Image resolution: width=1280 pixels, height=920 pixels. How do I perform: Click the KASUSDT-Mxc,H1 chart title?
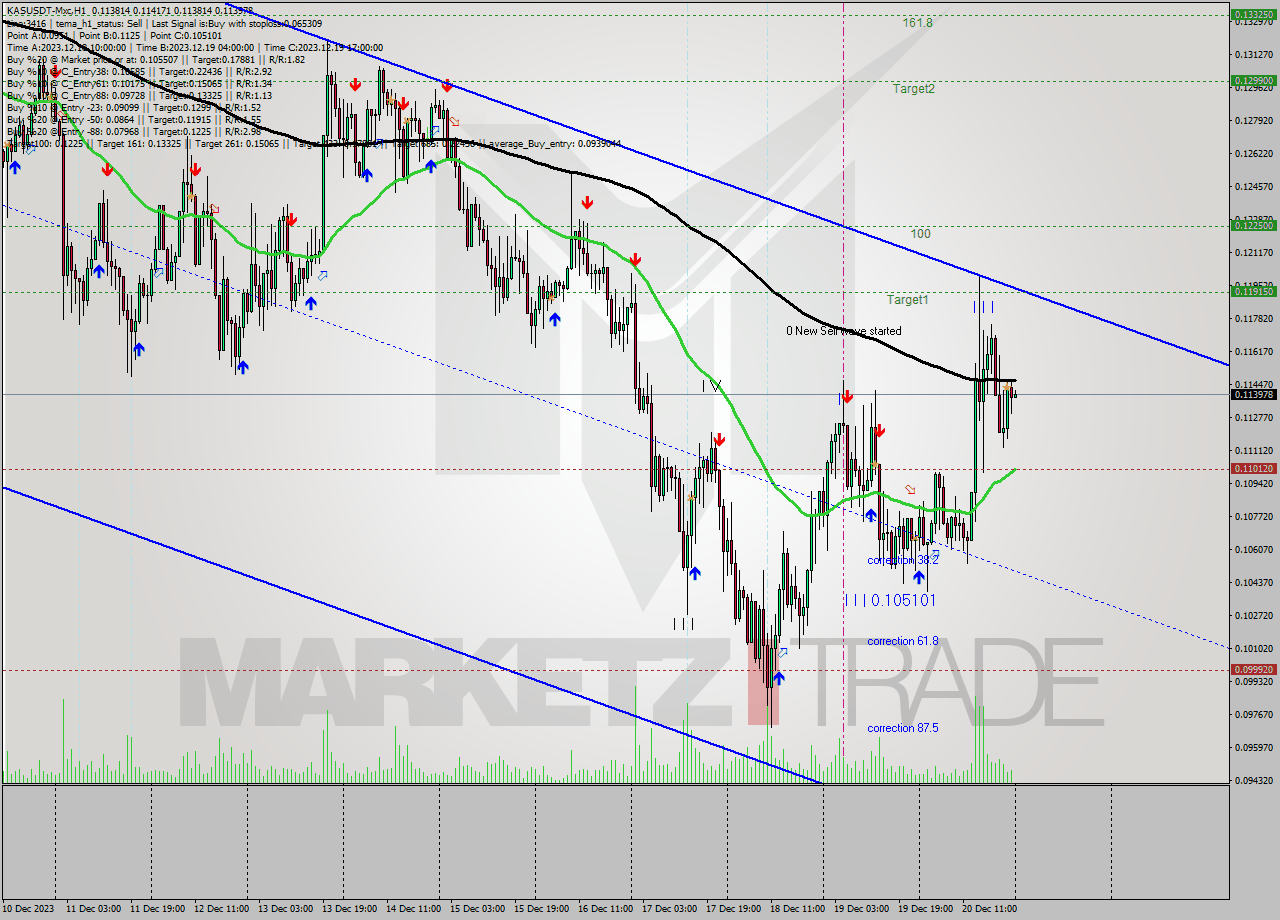(45, 9)
